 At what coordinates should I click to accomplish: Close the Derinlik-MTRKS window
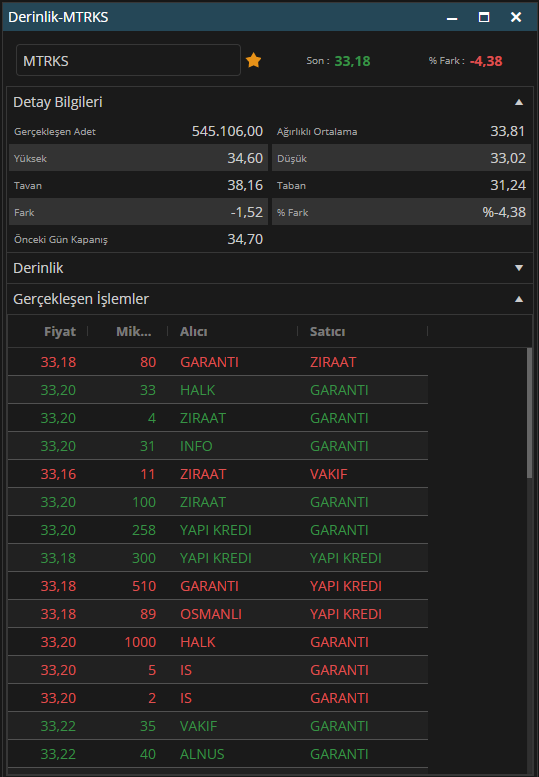pos(516,17)
